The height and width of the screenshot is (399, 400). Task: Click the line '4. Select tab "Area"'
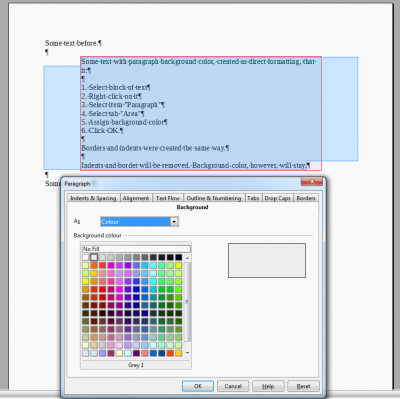pyautogui.click(x=113, y=113)
